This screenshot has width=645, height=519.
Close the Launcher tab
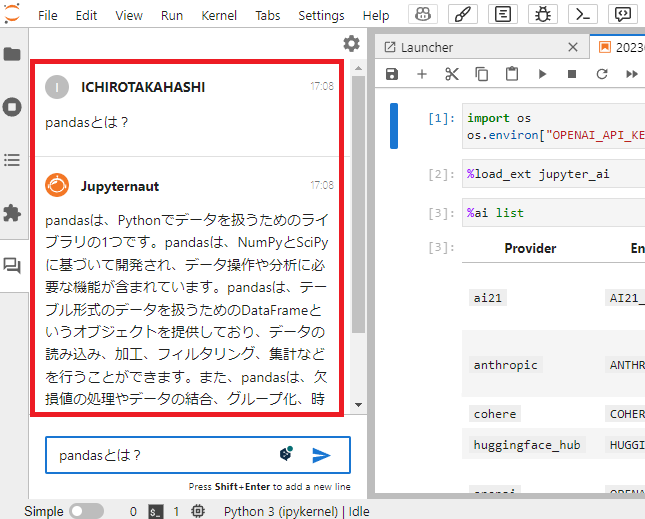click(x=572, y=47)
